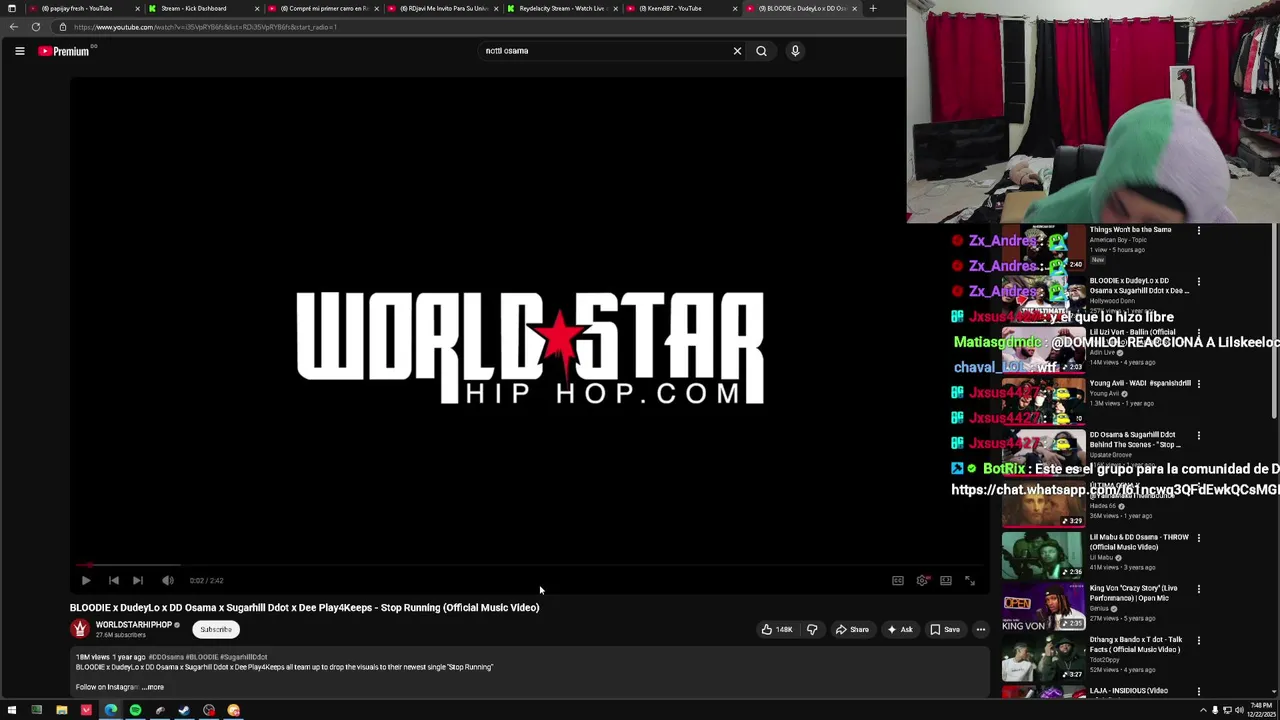This screenshot has height=720, width=1280.
Task: Open File Explorer from the taskbar
Action: [61, 710]
